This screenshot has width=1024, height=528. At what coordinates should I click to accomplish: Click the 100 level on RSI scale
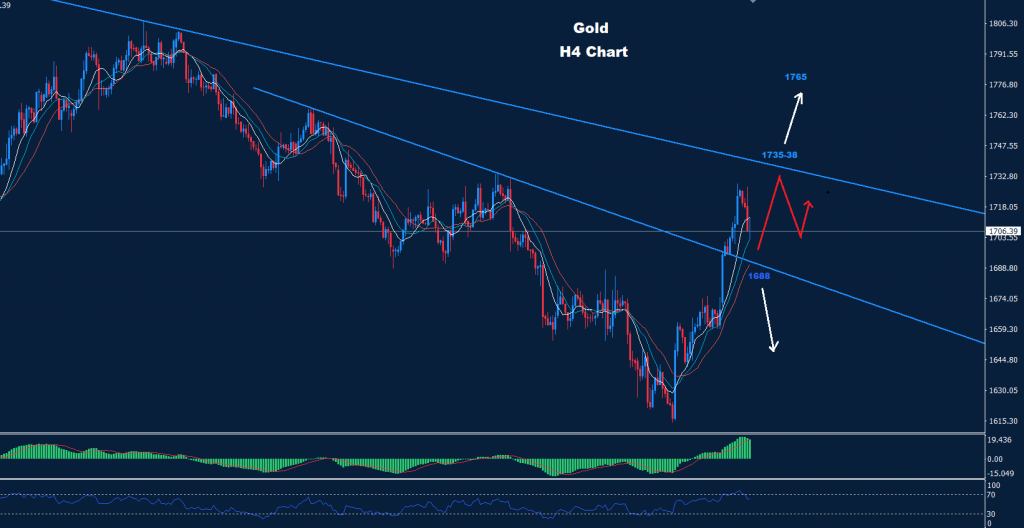995,486
